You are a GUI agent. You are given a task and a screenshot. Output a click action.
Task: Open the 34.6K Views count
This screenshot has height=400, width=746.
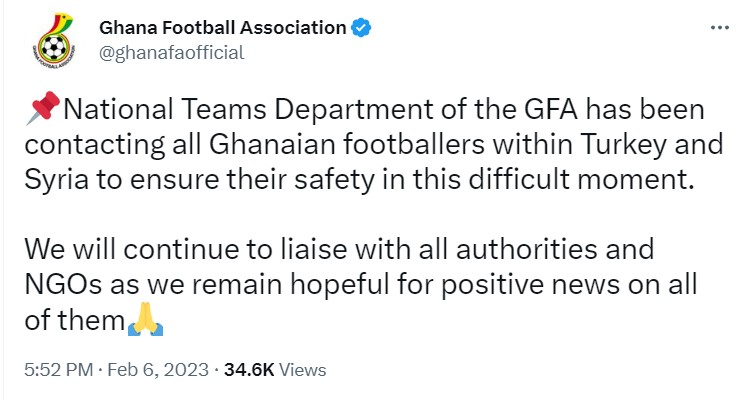(275, 370)
